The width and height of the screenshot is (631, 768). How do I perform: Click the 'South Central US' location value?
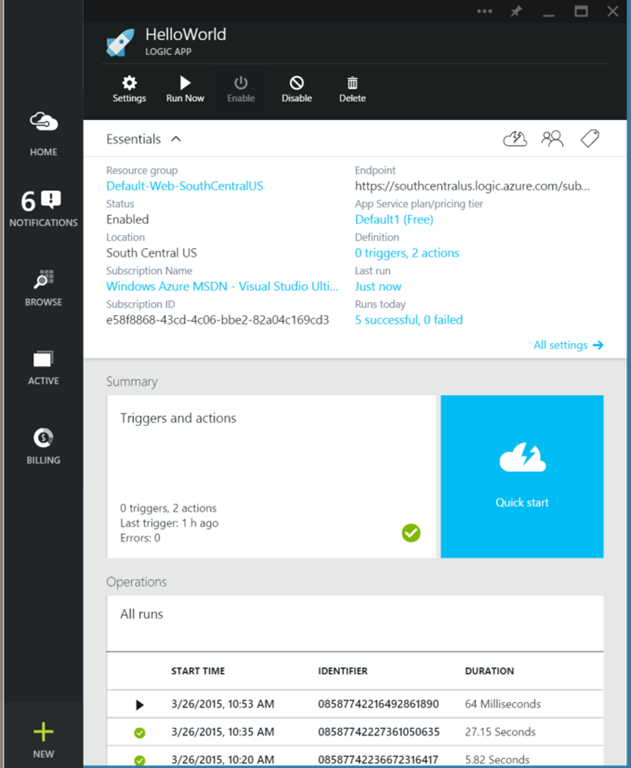(x=151, y=253)
